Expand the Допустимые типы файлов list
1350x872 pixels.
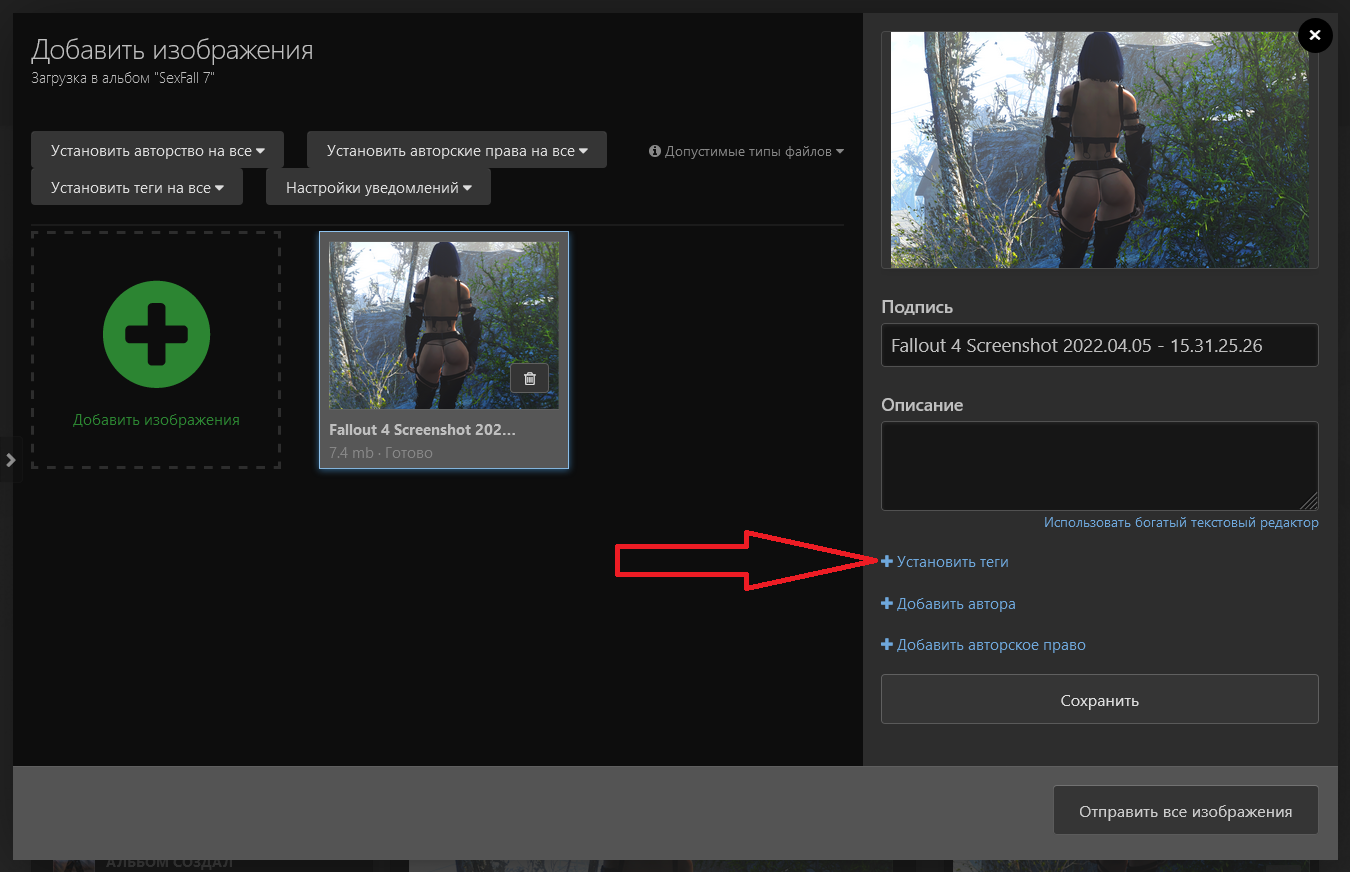(754, 152)
